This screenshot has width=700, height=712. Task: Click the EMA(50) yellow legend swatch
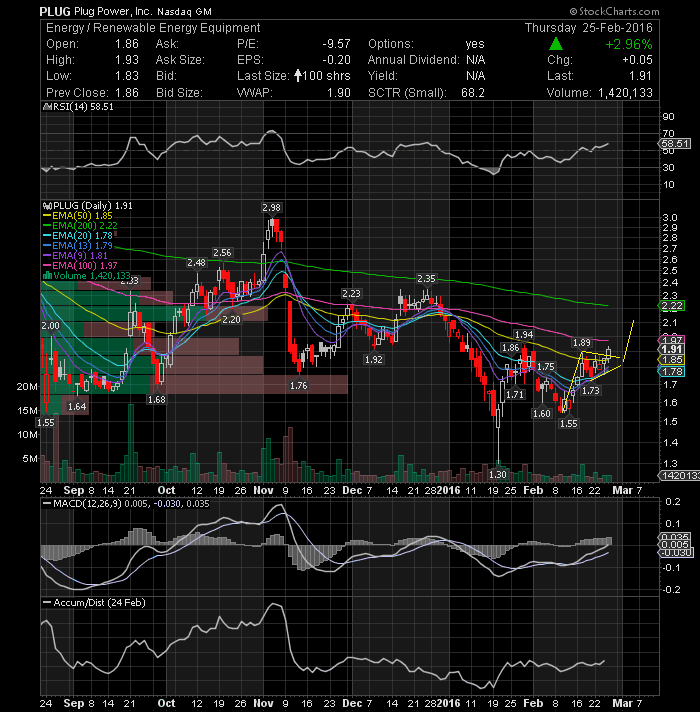click(47, 216)
